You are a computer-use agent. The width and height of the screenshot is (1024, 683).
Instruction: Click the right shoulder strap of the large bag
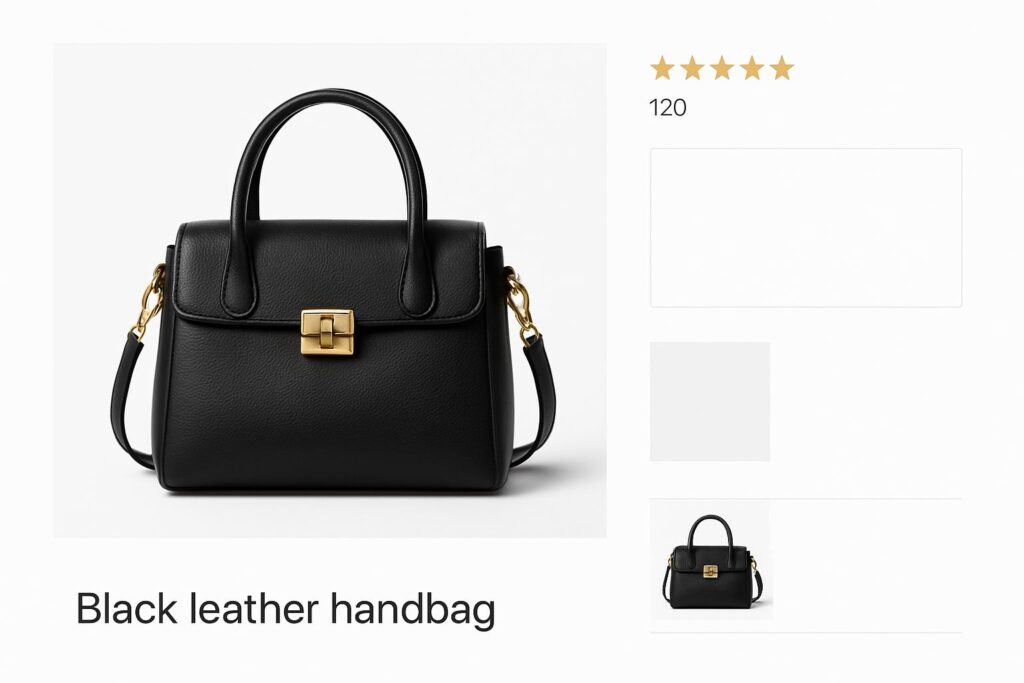(539, 406)
